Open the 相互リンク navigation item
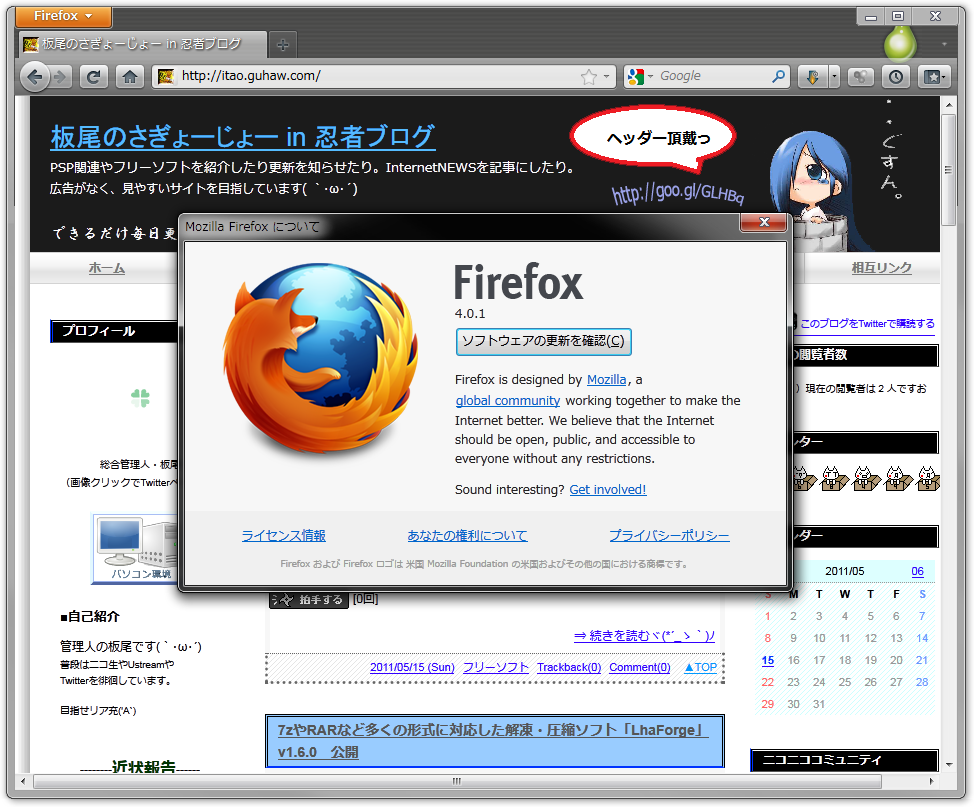The height and width of the screenshot is (807, 974). pos(881,268)
